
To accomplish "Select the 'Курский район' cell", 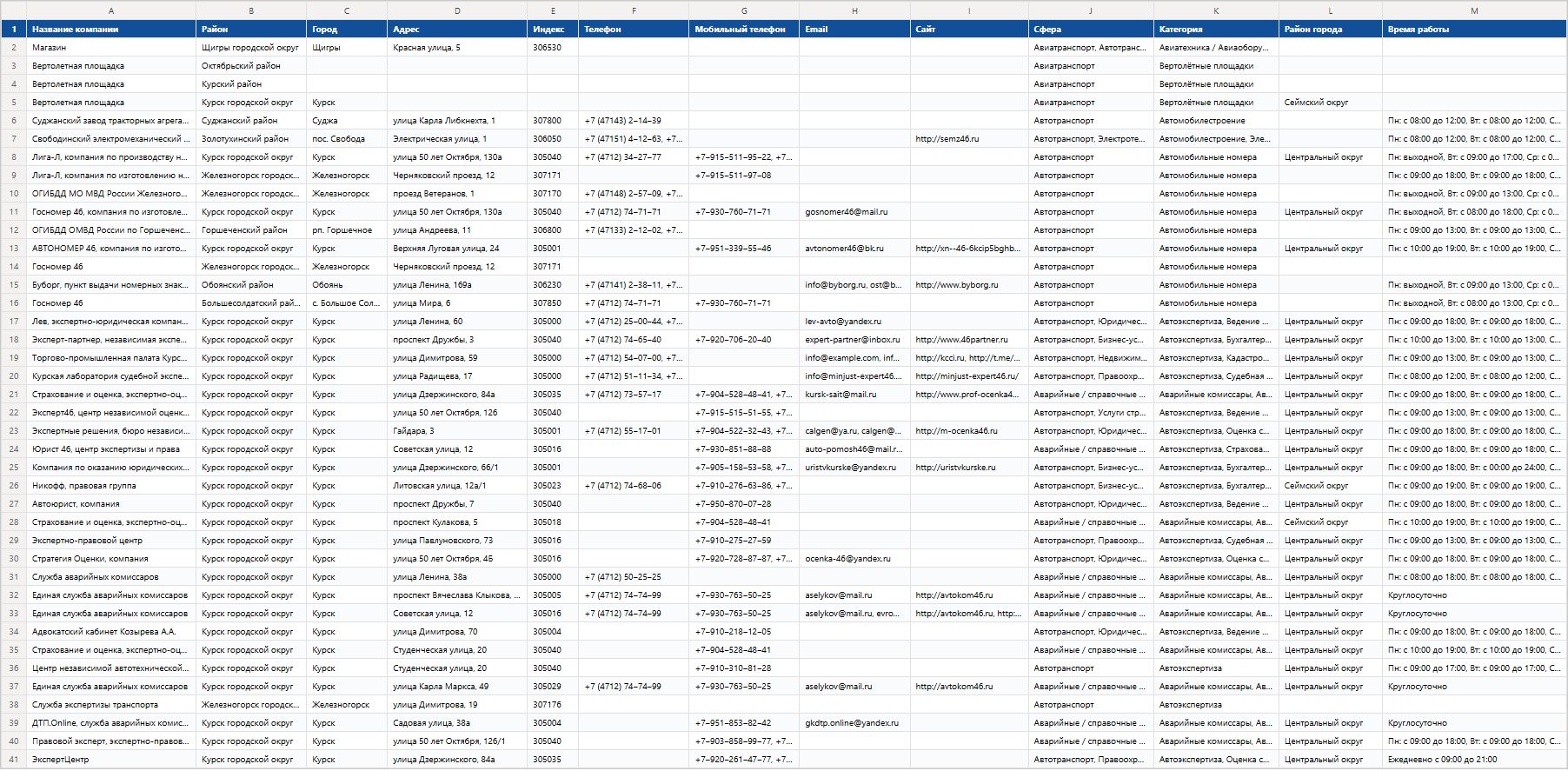I will [251, 84].
